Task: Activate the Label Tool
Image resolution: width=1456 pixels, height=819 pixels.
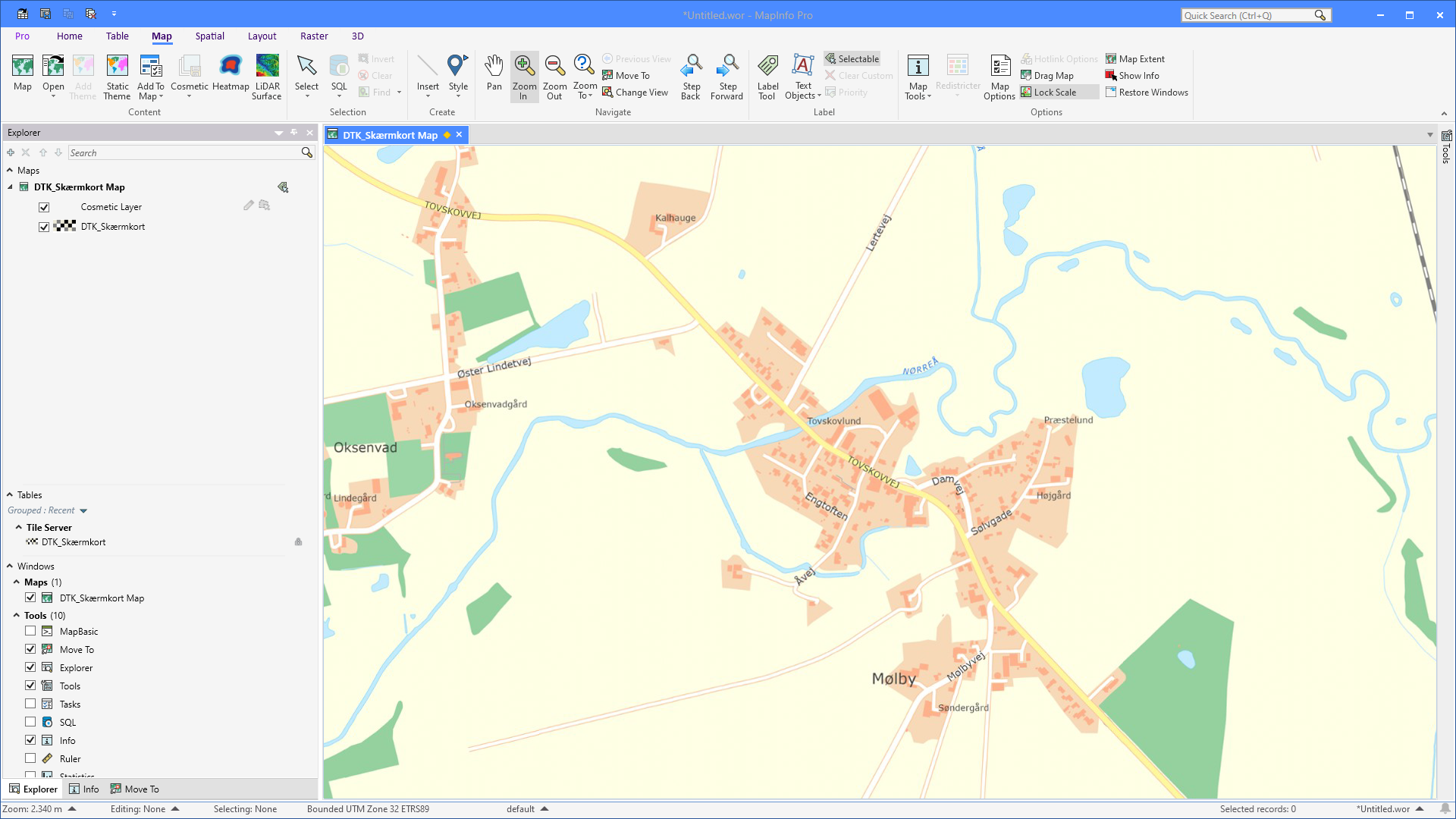Action: click(767, 74)
